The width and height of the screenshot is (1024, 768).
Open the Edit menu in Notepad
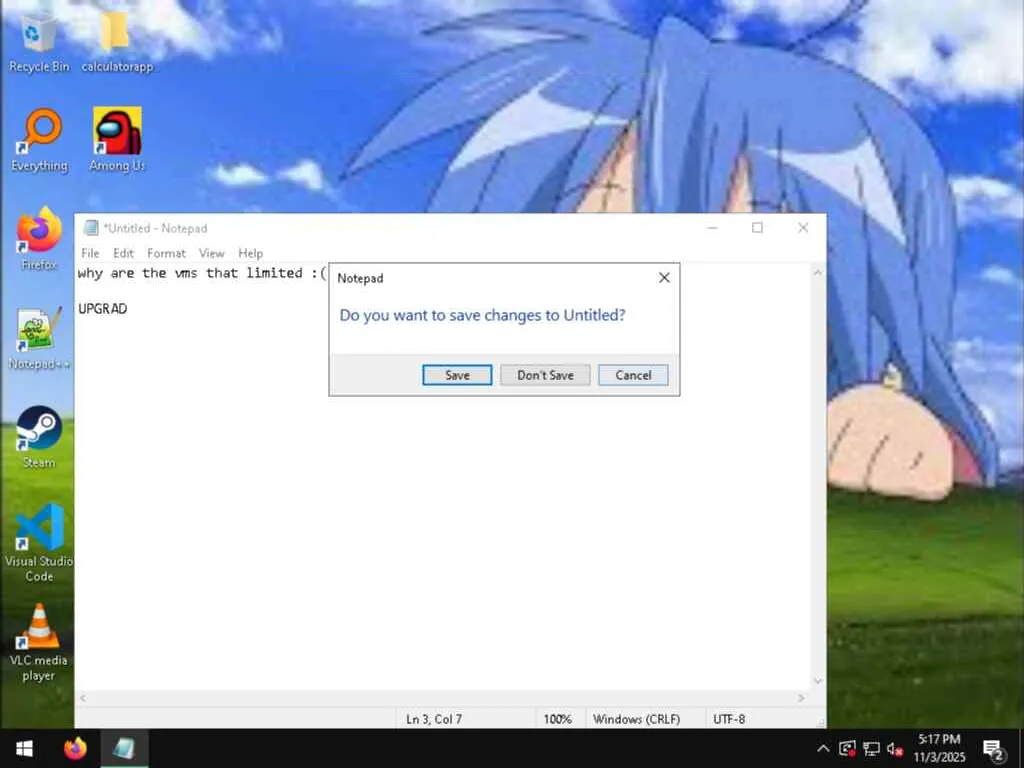123,253
